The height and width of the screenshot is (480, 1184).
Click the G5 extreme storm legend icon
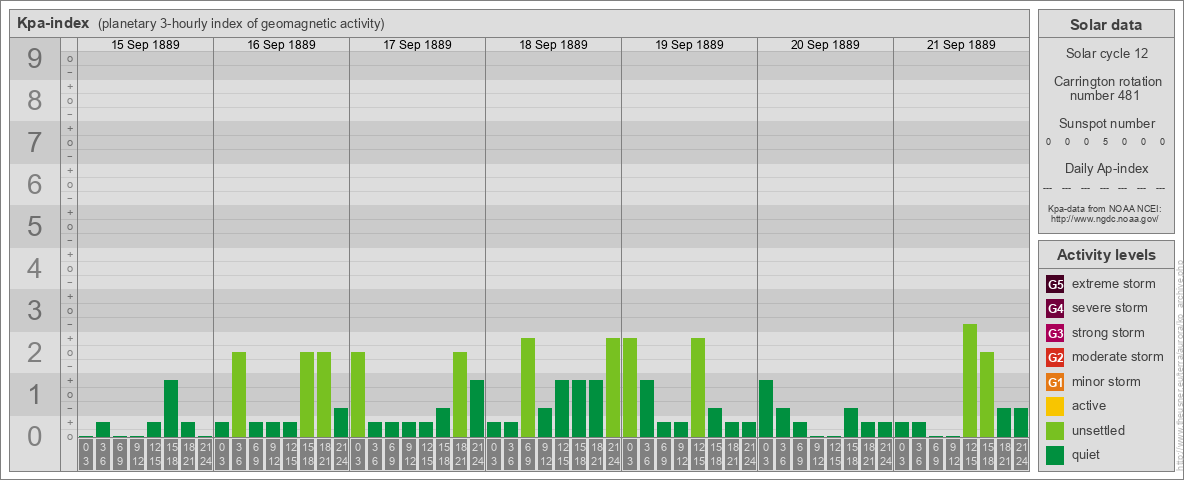[1055, 285]
